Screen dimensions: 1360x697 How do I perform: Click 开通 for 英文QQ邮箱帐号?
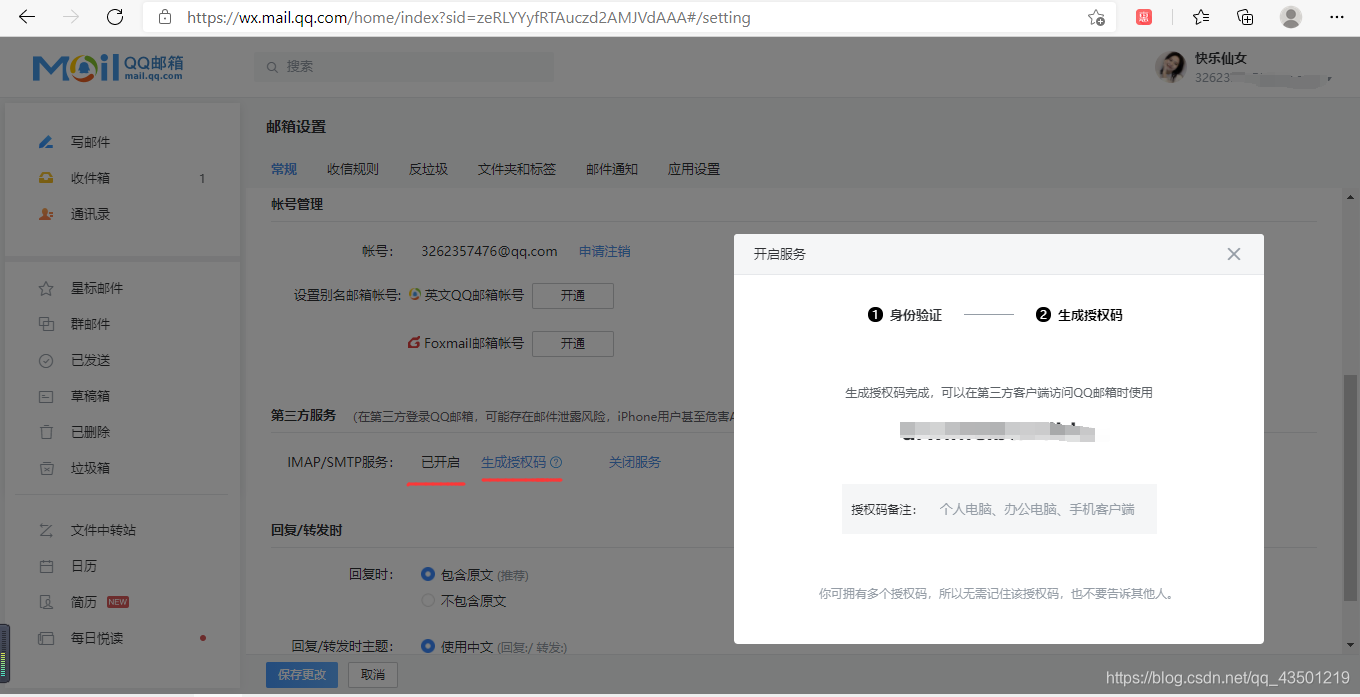[573, 296]
